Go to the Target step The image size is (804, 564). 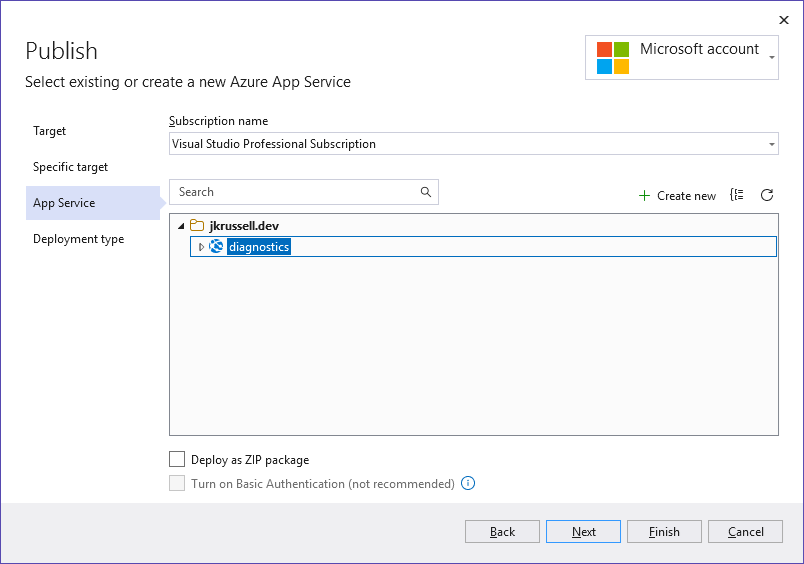point(49,131)
